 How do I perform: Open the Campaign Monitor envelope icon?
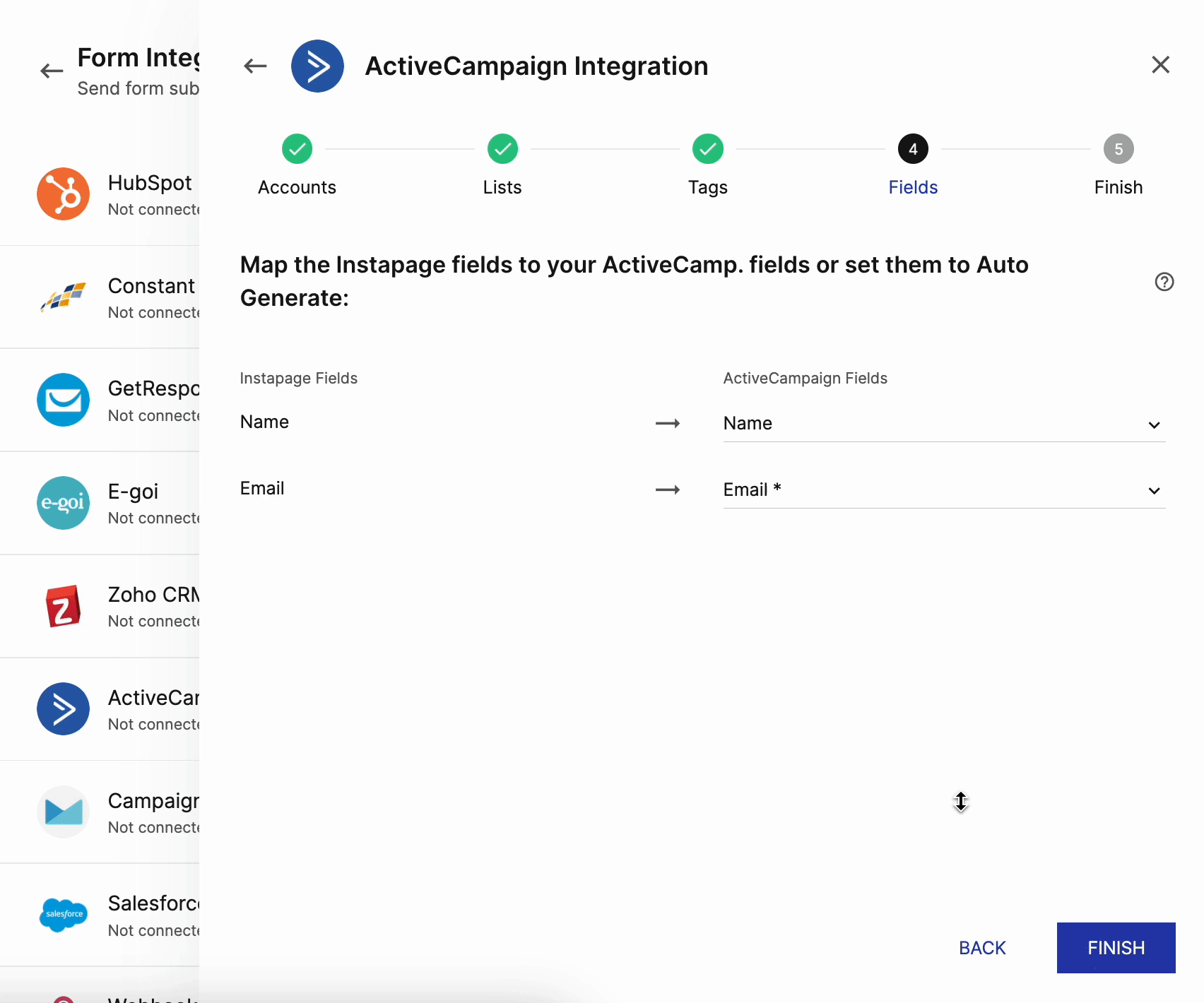[x=64, y=812]
